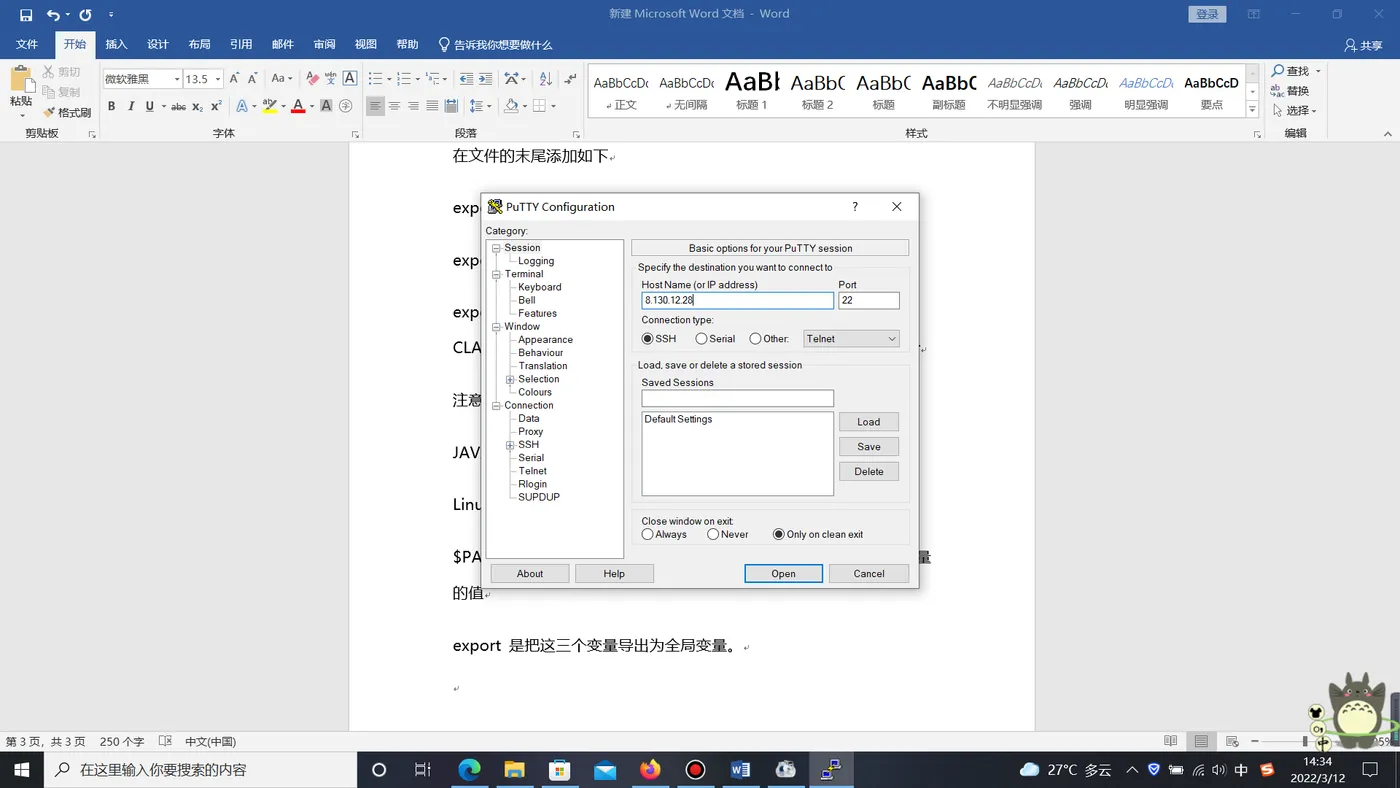
Task: Increase paragraph indent
Action: tap(485, 78)
